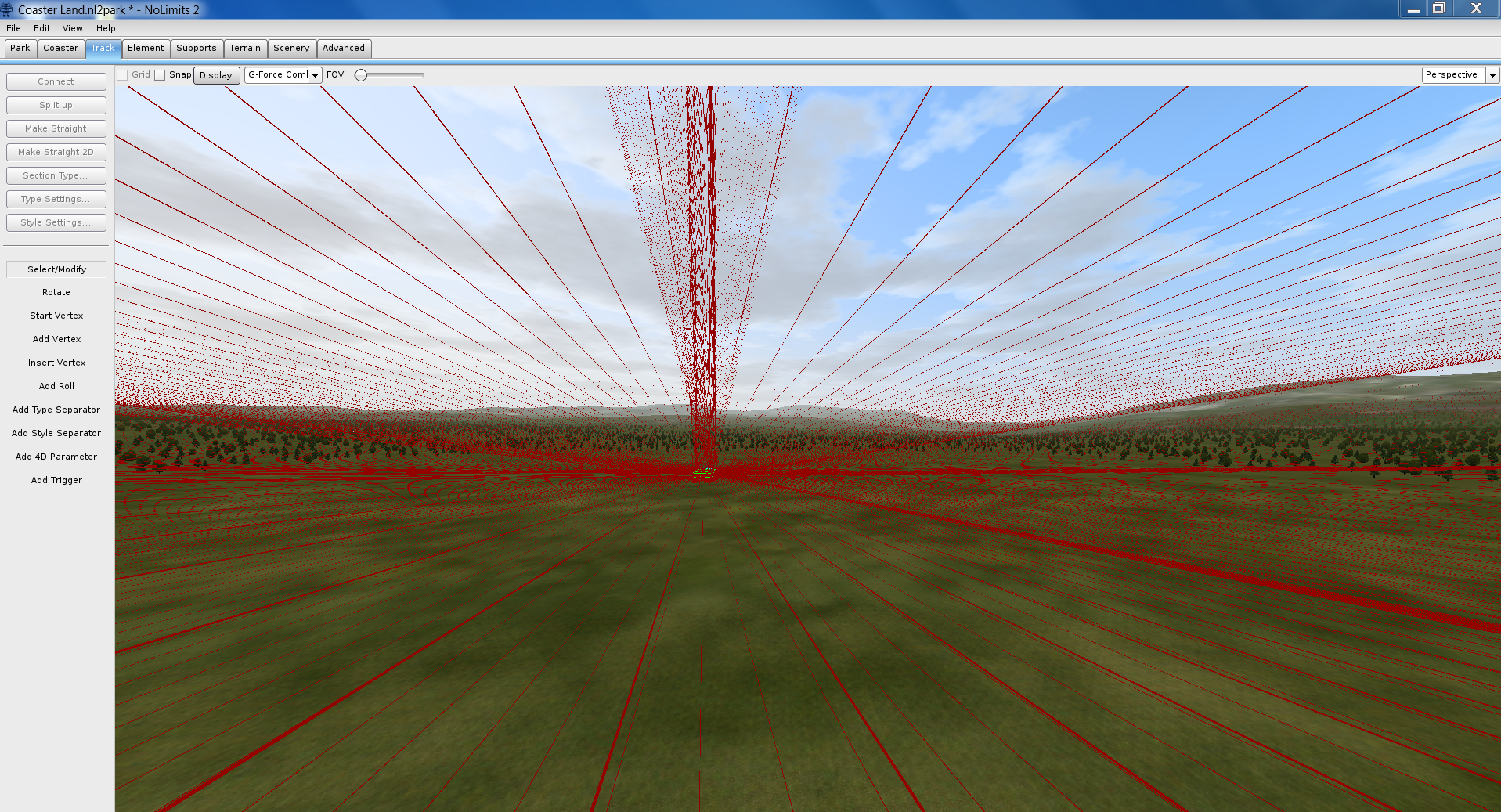Image resolution: width=1501 pixels, height=812 pixels.
Task: Open the Display options button
Action: (215, 75)
